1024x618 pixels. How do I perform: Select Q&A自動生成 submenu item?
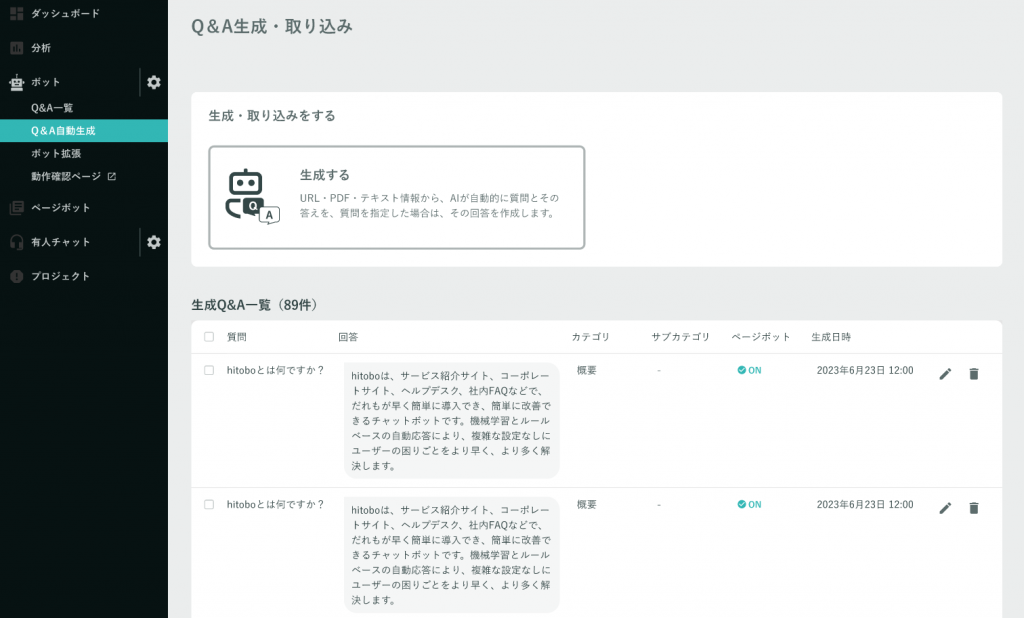(x=84, y=131)
